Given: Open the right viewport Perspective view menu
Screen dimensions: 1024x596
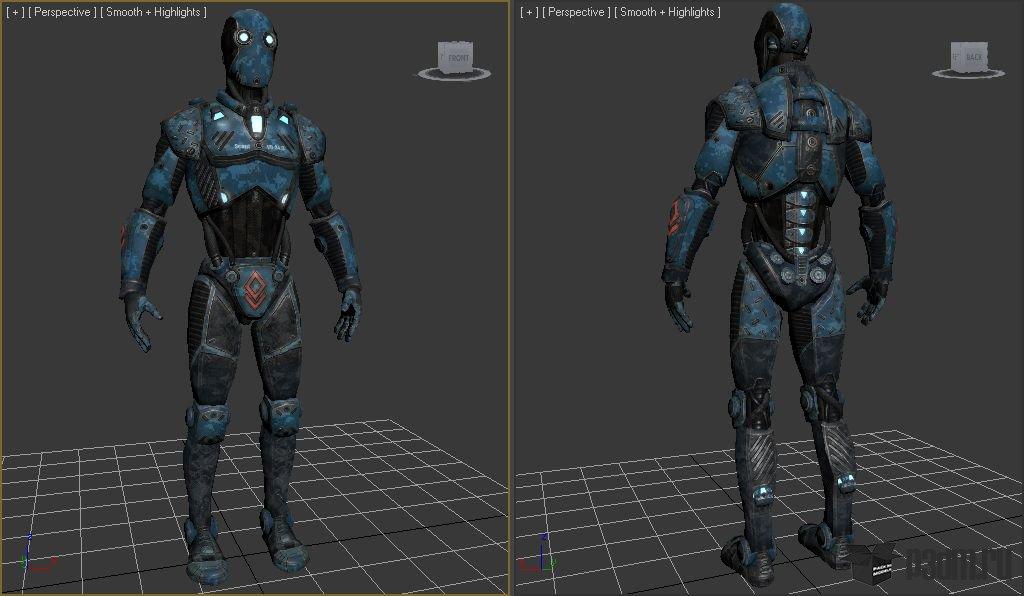Looking at the screenshot, I should click(576, 12).
